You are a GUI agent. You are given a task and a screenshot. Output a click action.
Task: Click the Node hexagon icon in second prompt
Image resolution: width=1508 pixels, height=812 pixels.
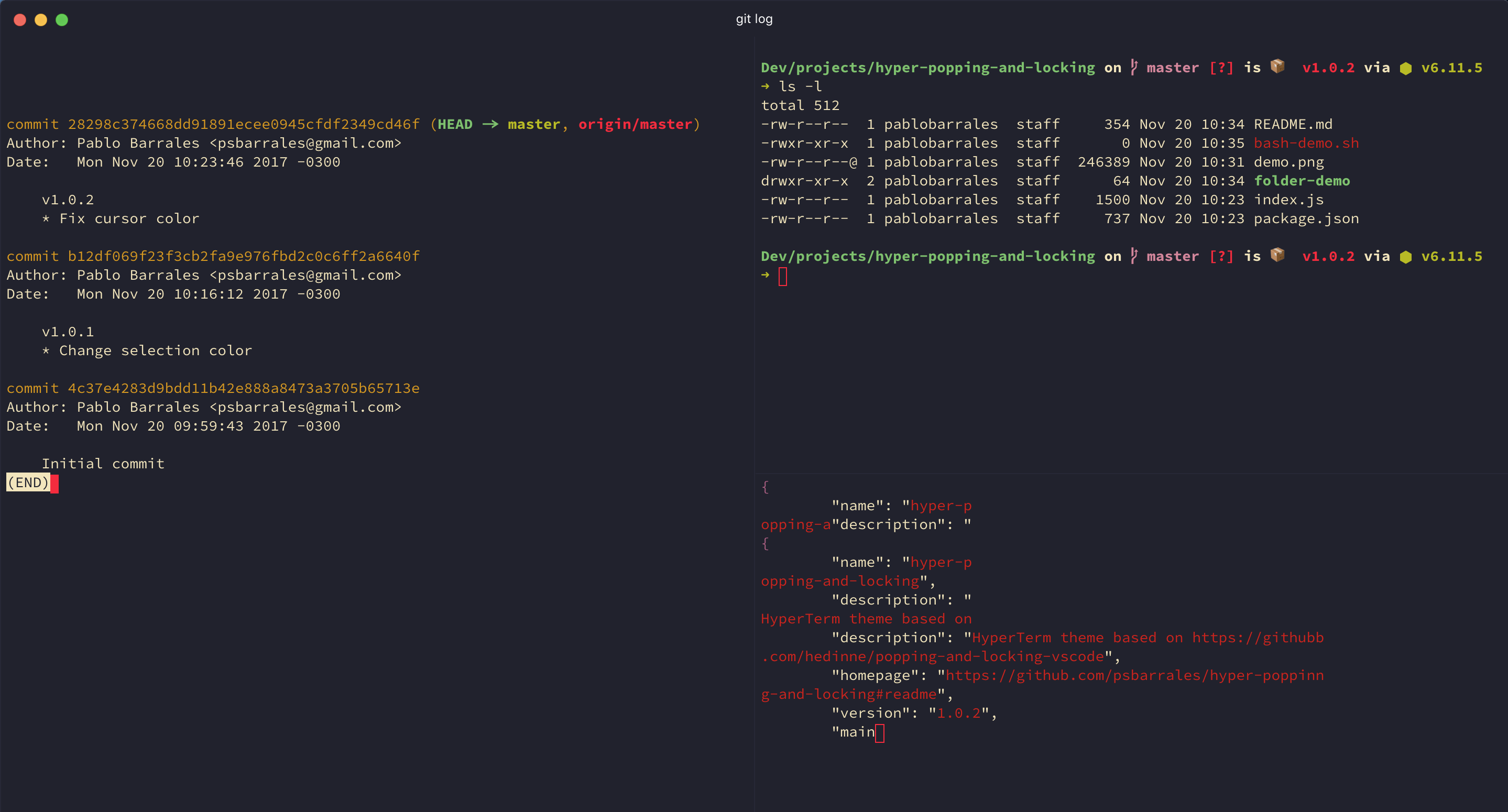[x=1405, y=257]
